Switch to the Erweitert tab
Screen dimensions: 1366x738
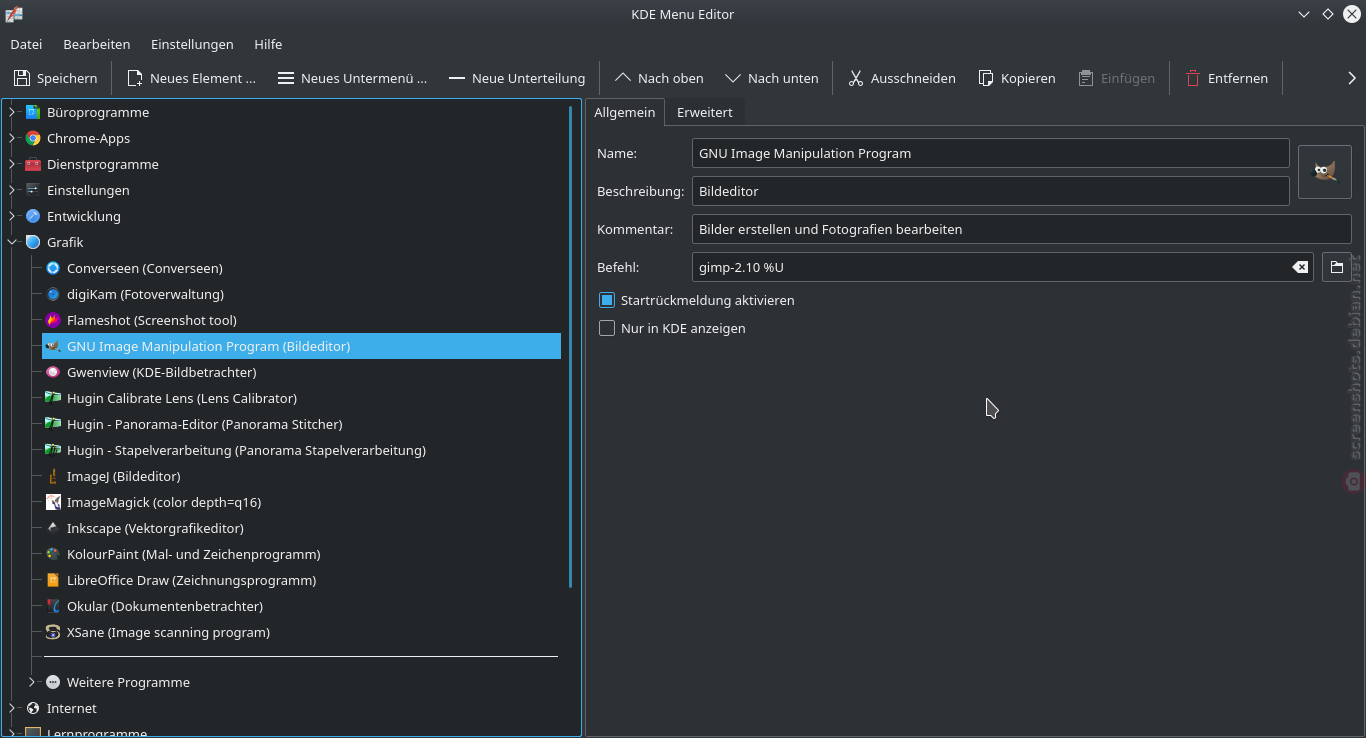click(705, 112)
